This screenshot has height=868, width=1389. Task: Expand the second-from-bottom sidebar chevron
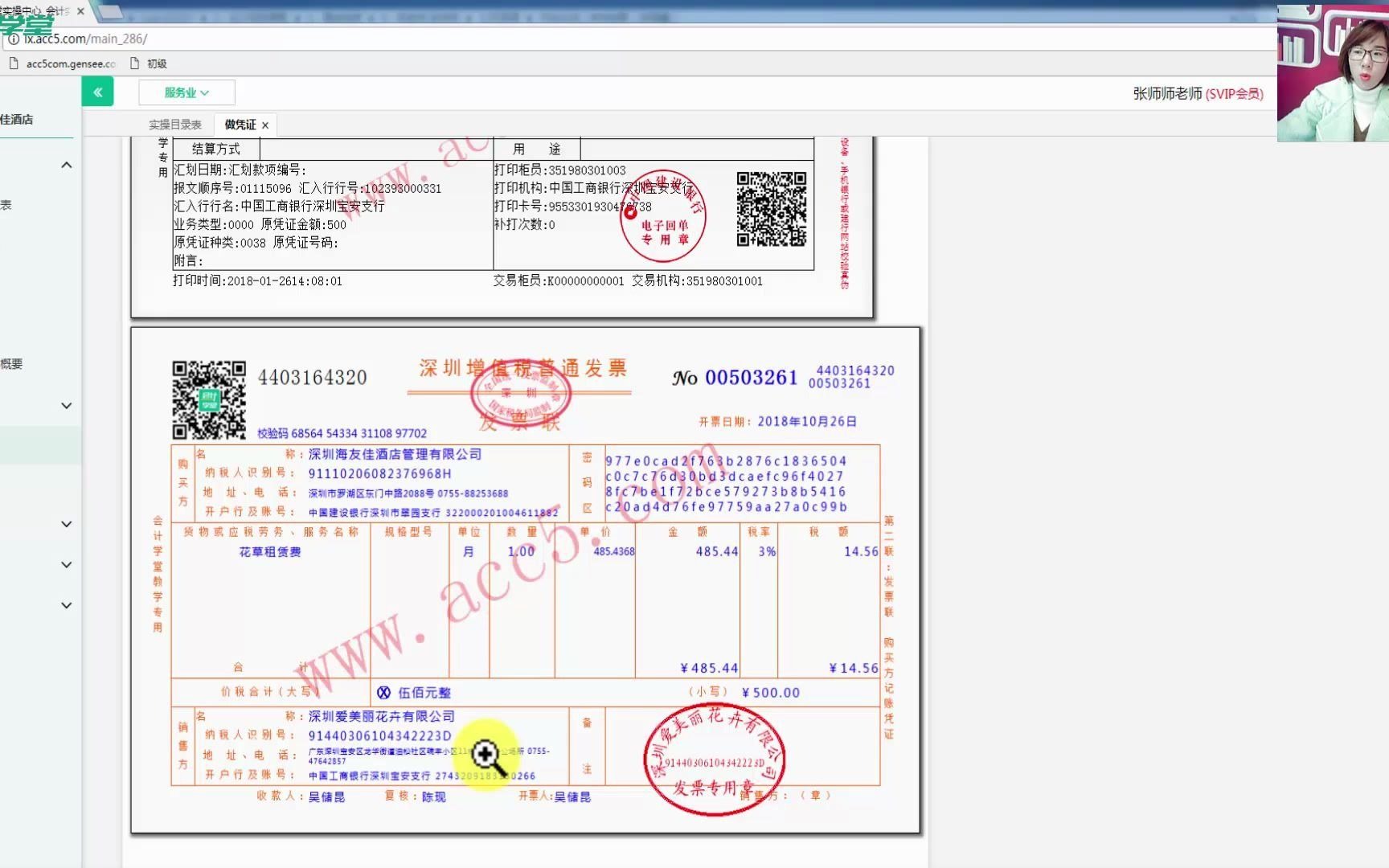click(67, 565)
